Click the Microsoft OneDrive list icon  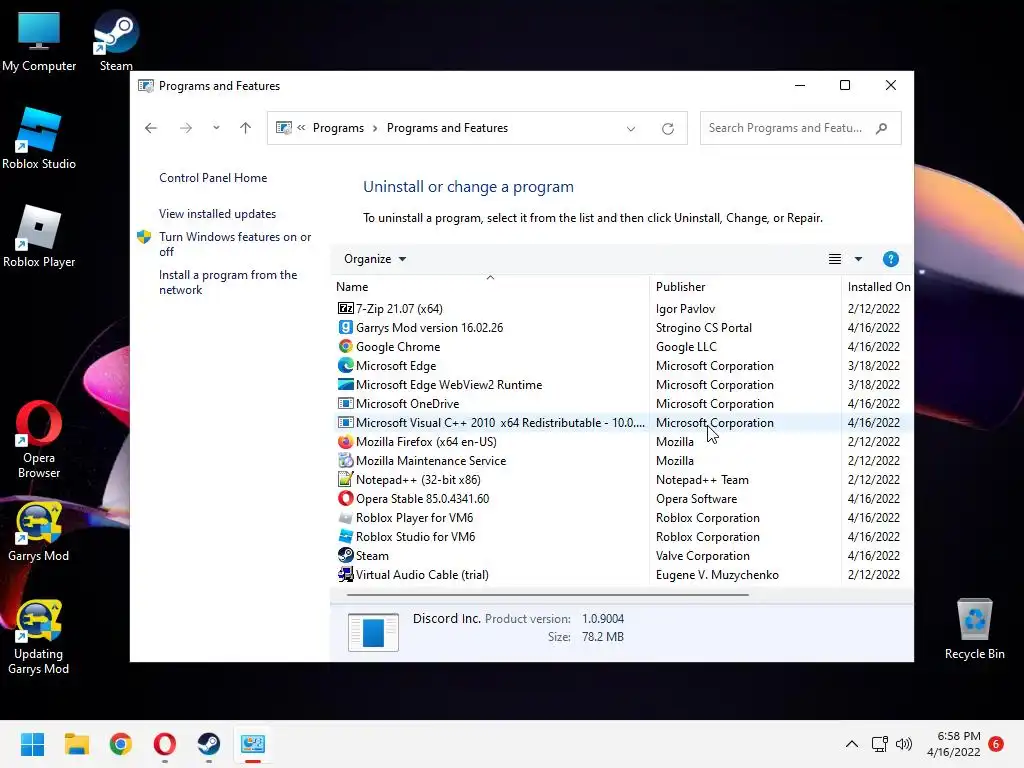pyautogui.click(x=345, y=403)
